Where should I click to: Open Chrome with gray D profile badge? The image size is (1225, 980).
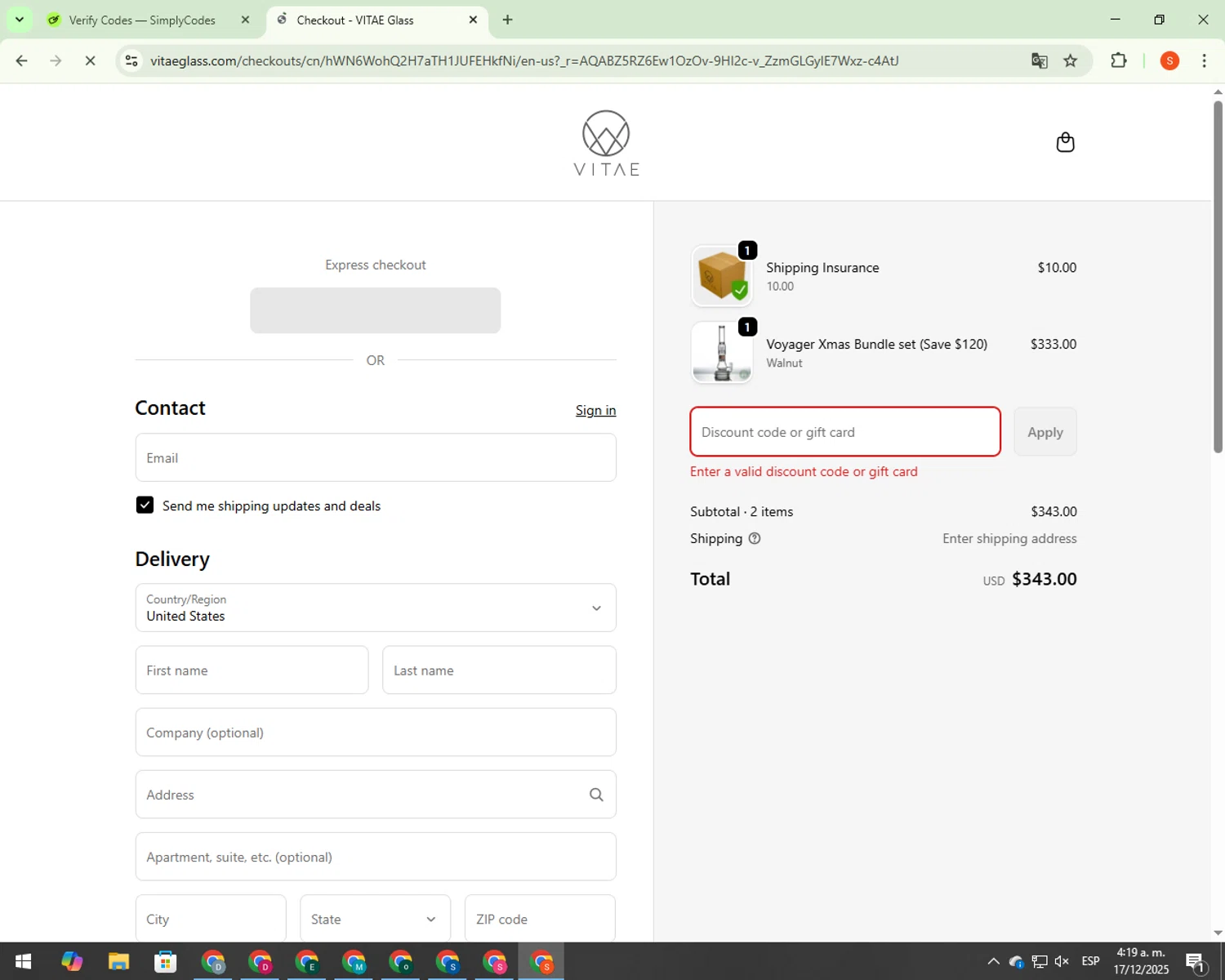[213, 961]
